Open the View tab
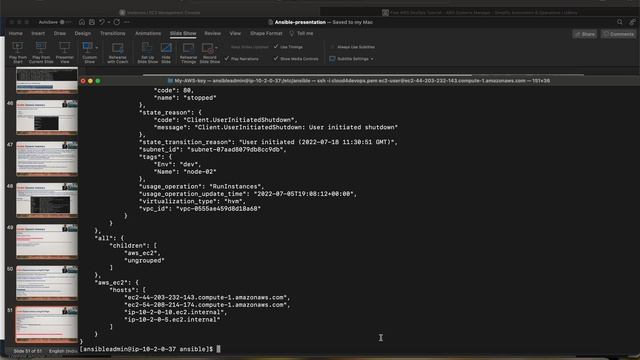The image size is (640, 360). (235, 33)
